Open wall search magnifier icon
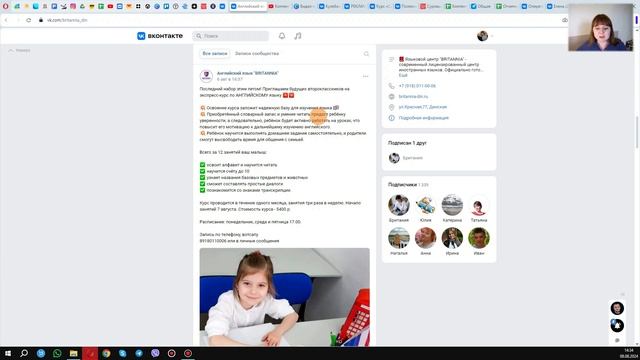The width and height of the screenshot is (640, 360). 366,54
